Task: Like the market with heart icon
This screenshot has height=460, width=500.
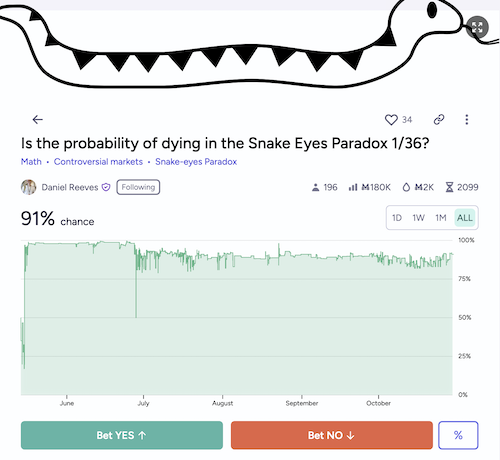Action: click(391, 120)
